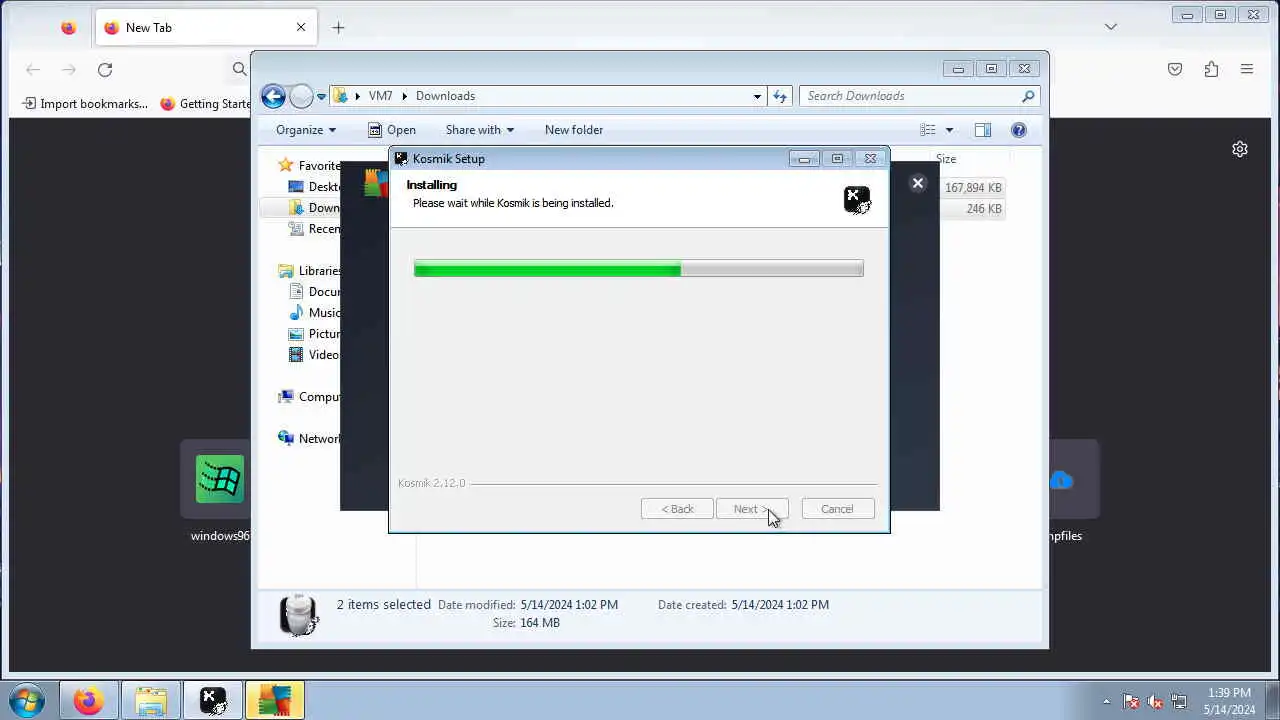Click the Action Center flag tray icon
The height and width of the screenshot is (720, 1280).
1131,702
